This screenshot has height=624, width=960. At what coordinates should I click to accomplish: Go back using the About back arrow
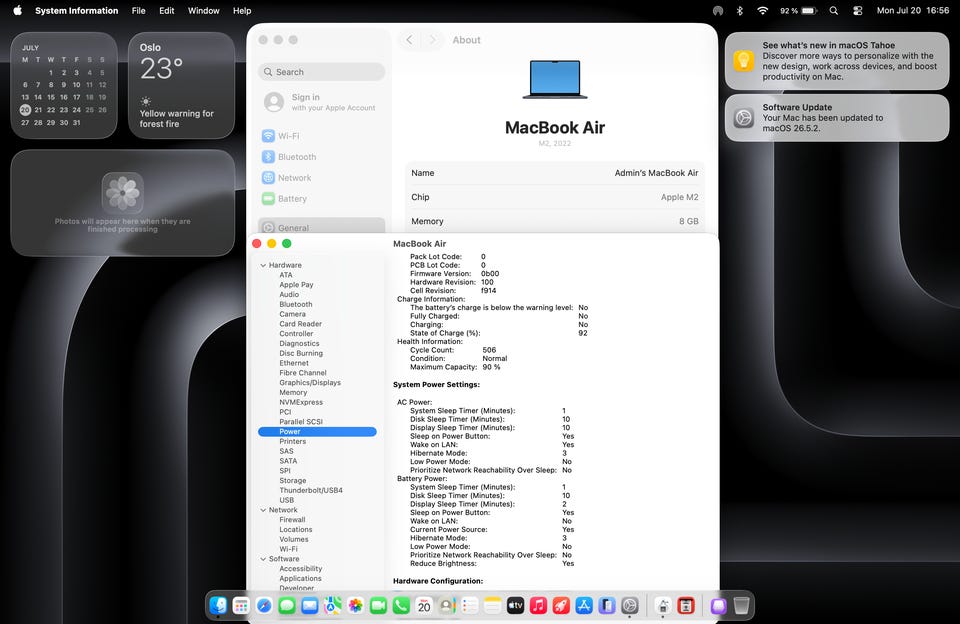point(409,40)
